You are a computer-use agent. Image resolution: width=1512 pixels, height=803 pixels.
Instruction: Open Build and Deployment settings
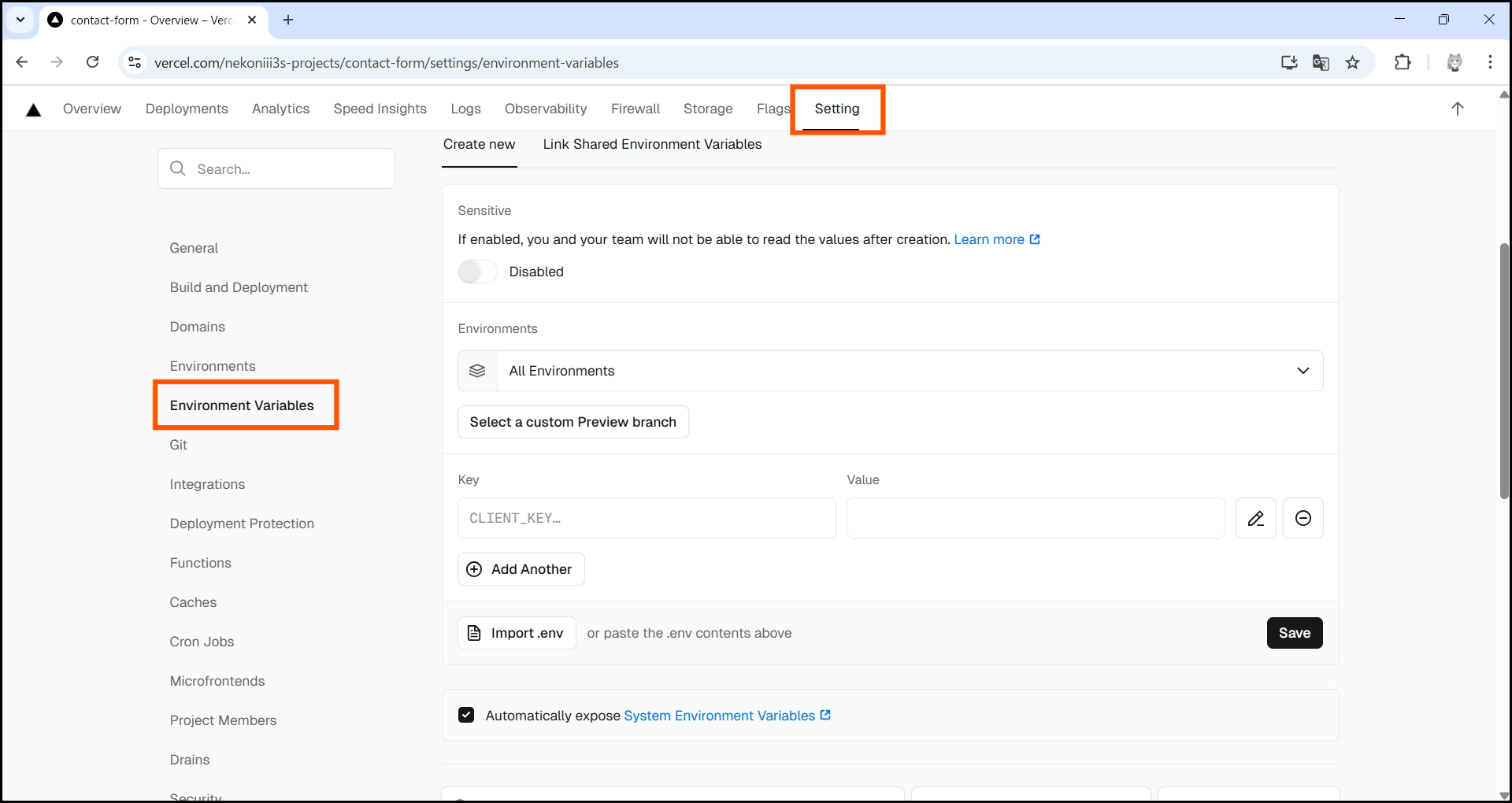239,287
